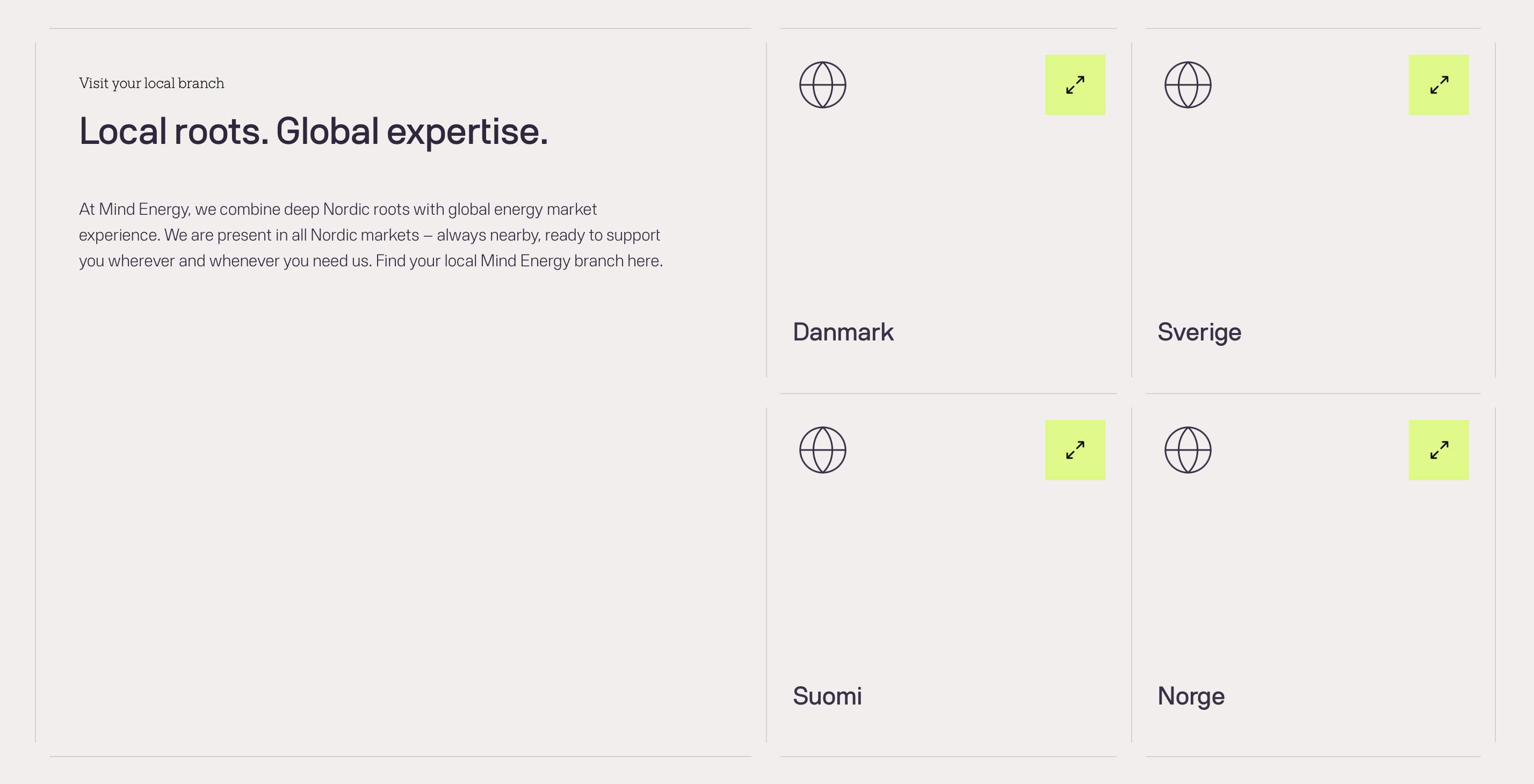Expand the Danmark card with green arrow button
This screenshot has height=784, width=1534.
[x=1075, y=84]
